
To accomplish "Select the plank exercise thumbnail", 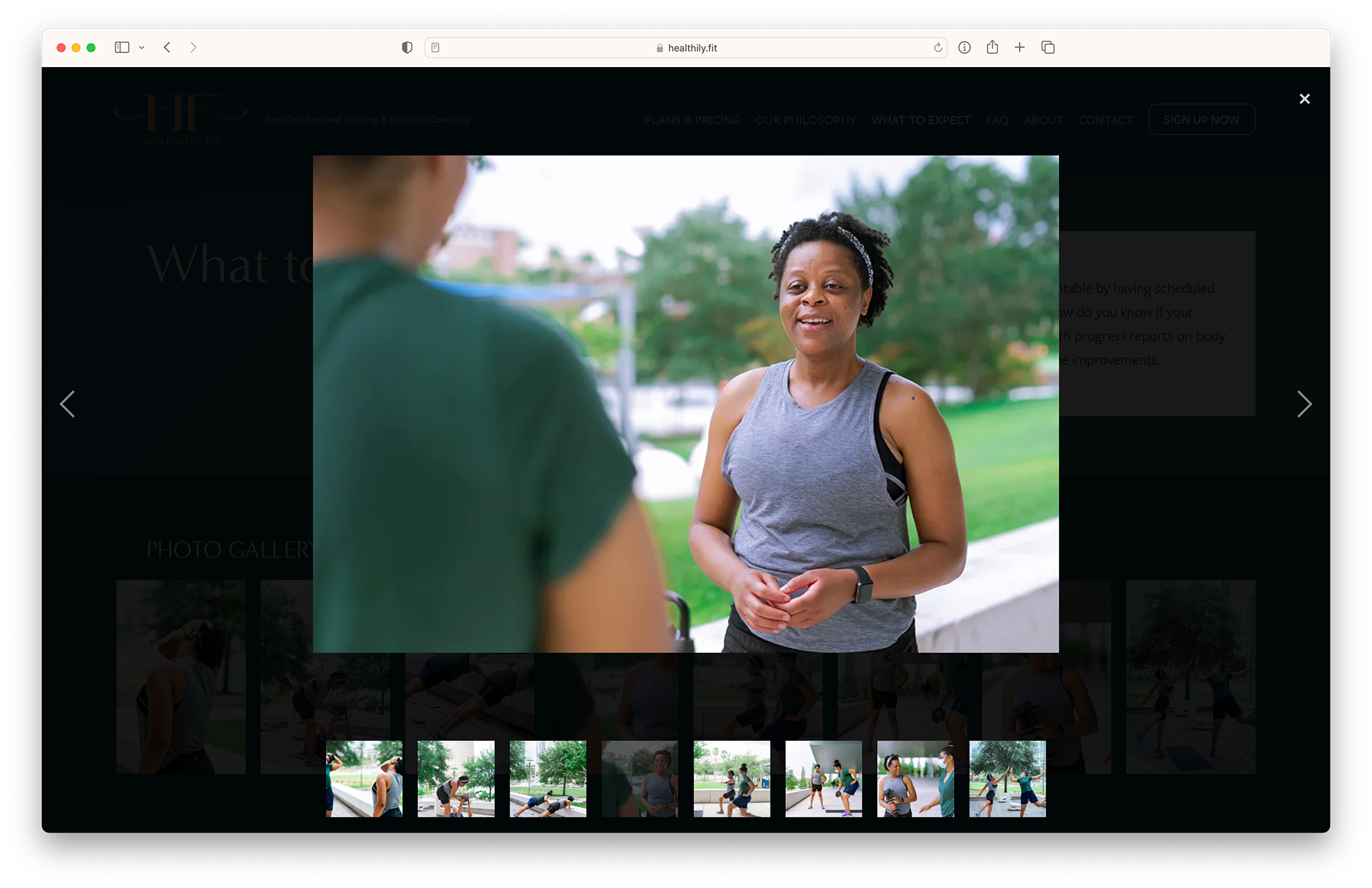I will point(548,779).
